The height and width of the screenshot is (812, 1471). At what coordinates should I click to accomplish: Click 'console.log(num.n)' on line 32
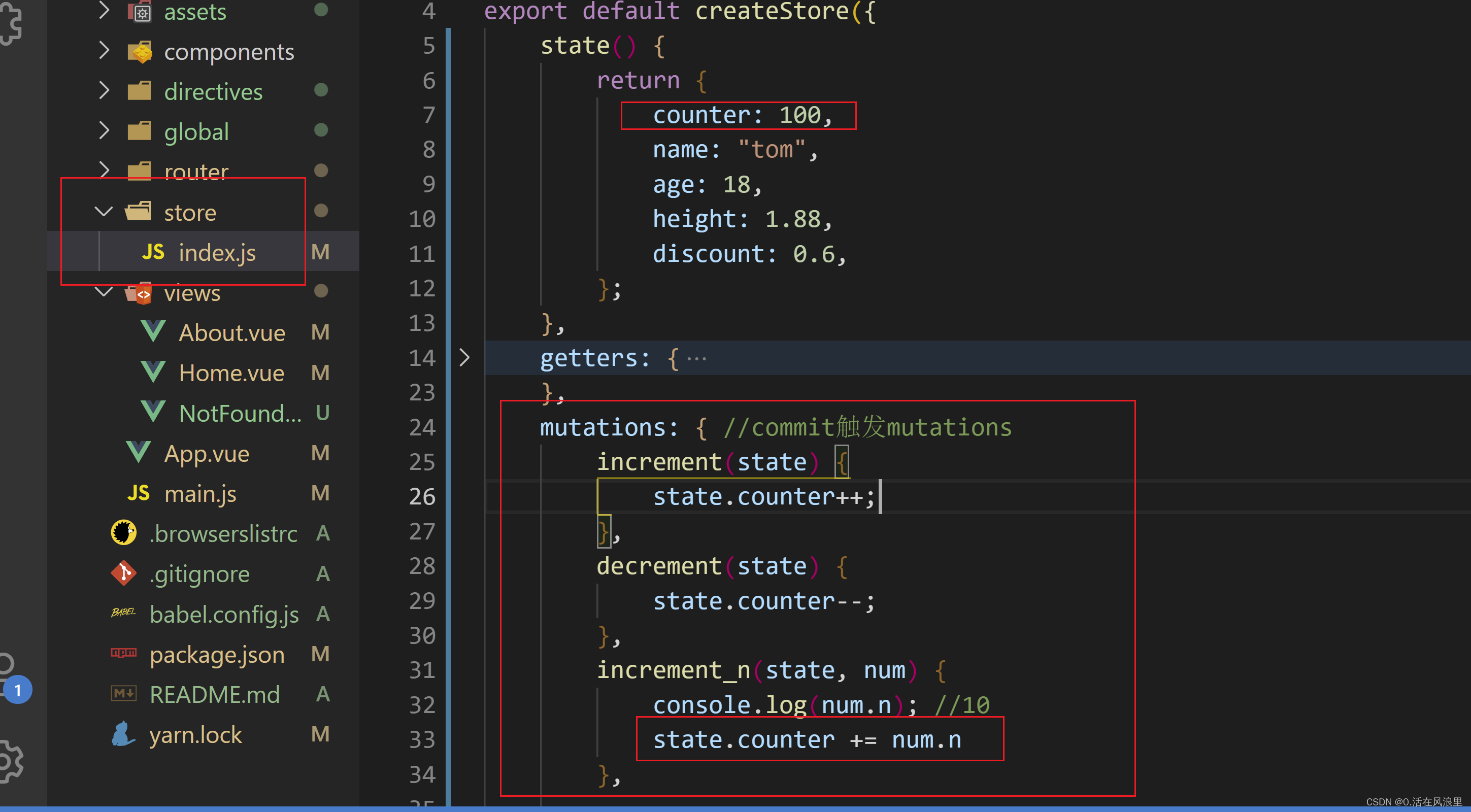[x=778, y=705]
